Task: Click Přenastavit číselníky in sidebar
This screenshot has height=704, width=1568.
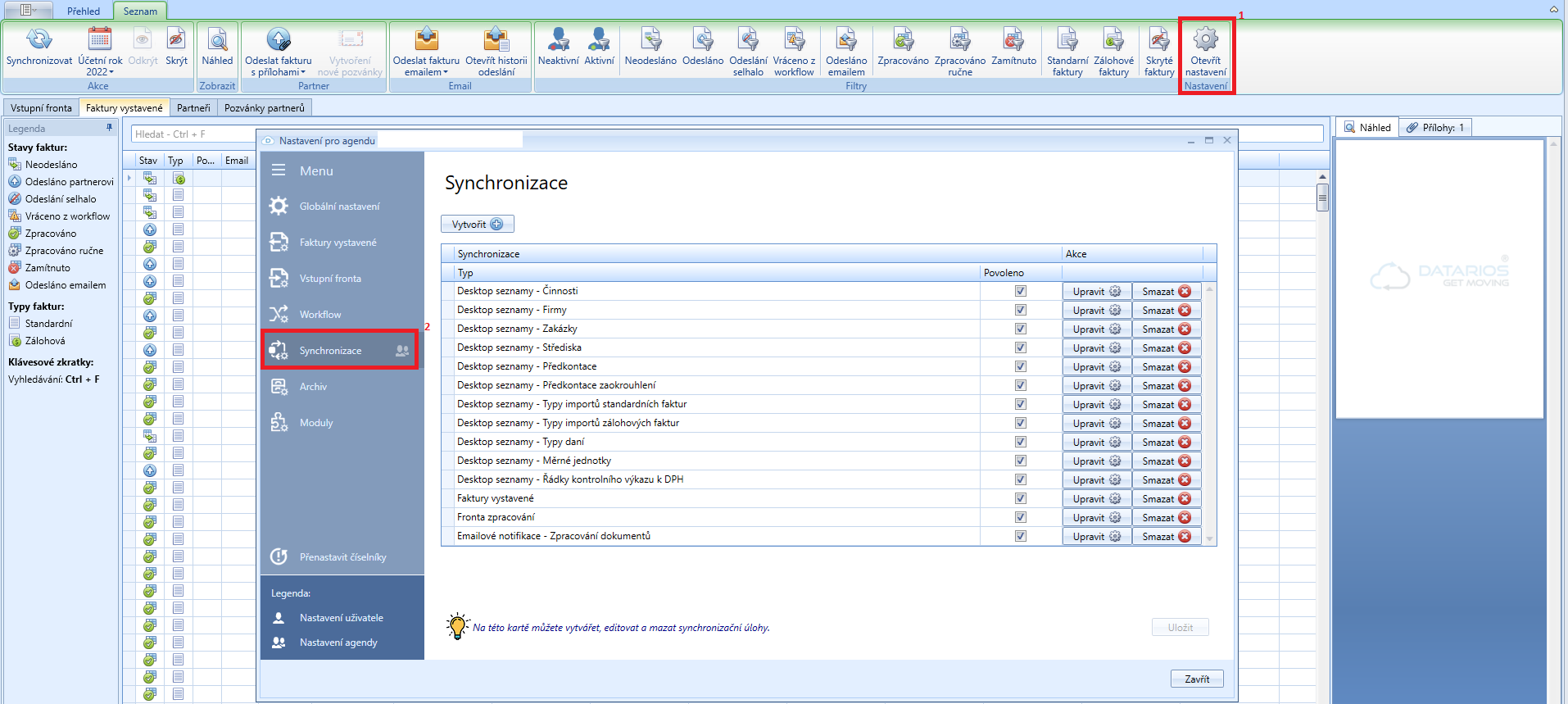Action: click(342, 557)
